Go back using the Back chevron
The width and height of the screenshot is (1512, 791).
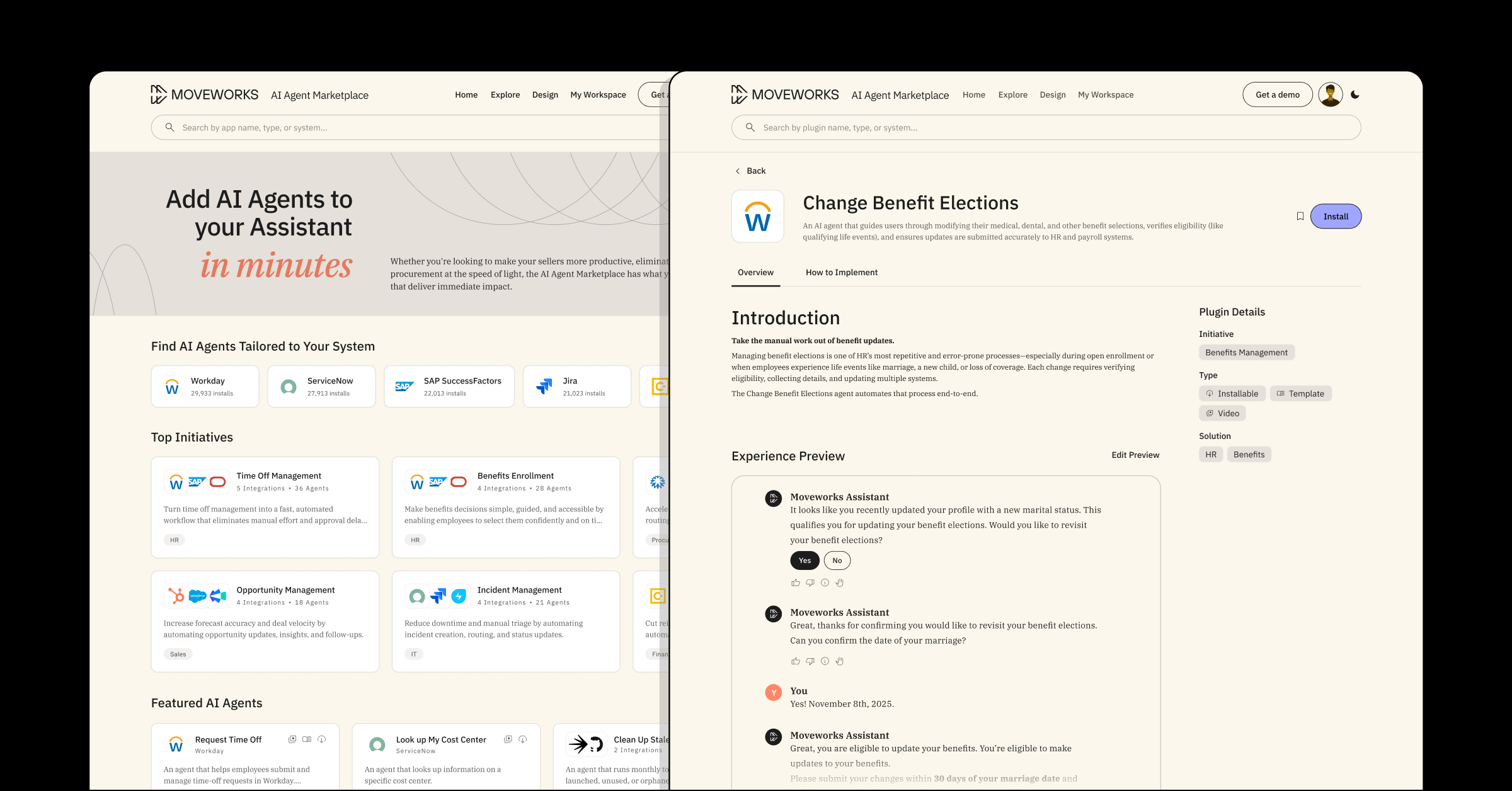(x=738, y=171)
